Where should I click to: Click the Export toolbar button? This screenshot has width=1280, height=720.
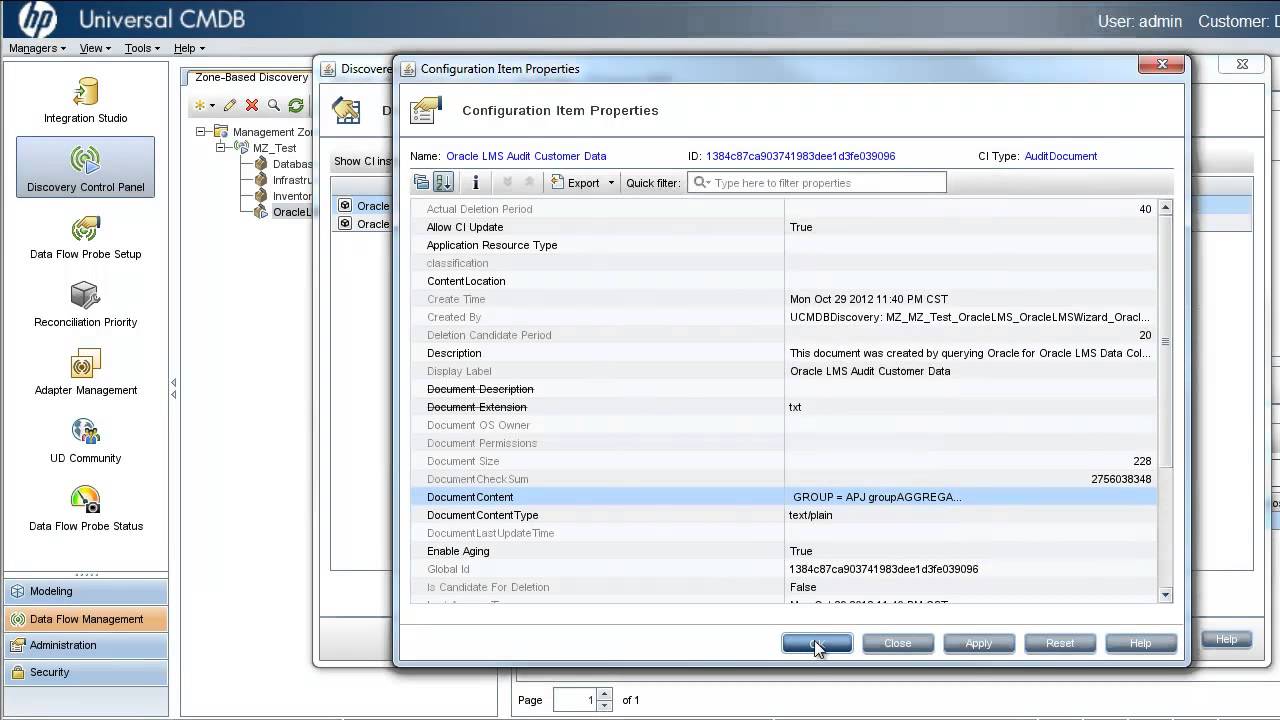point(576,183)
